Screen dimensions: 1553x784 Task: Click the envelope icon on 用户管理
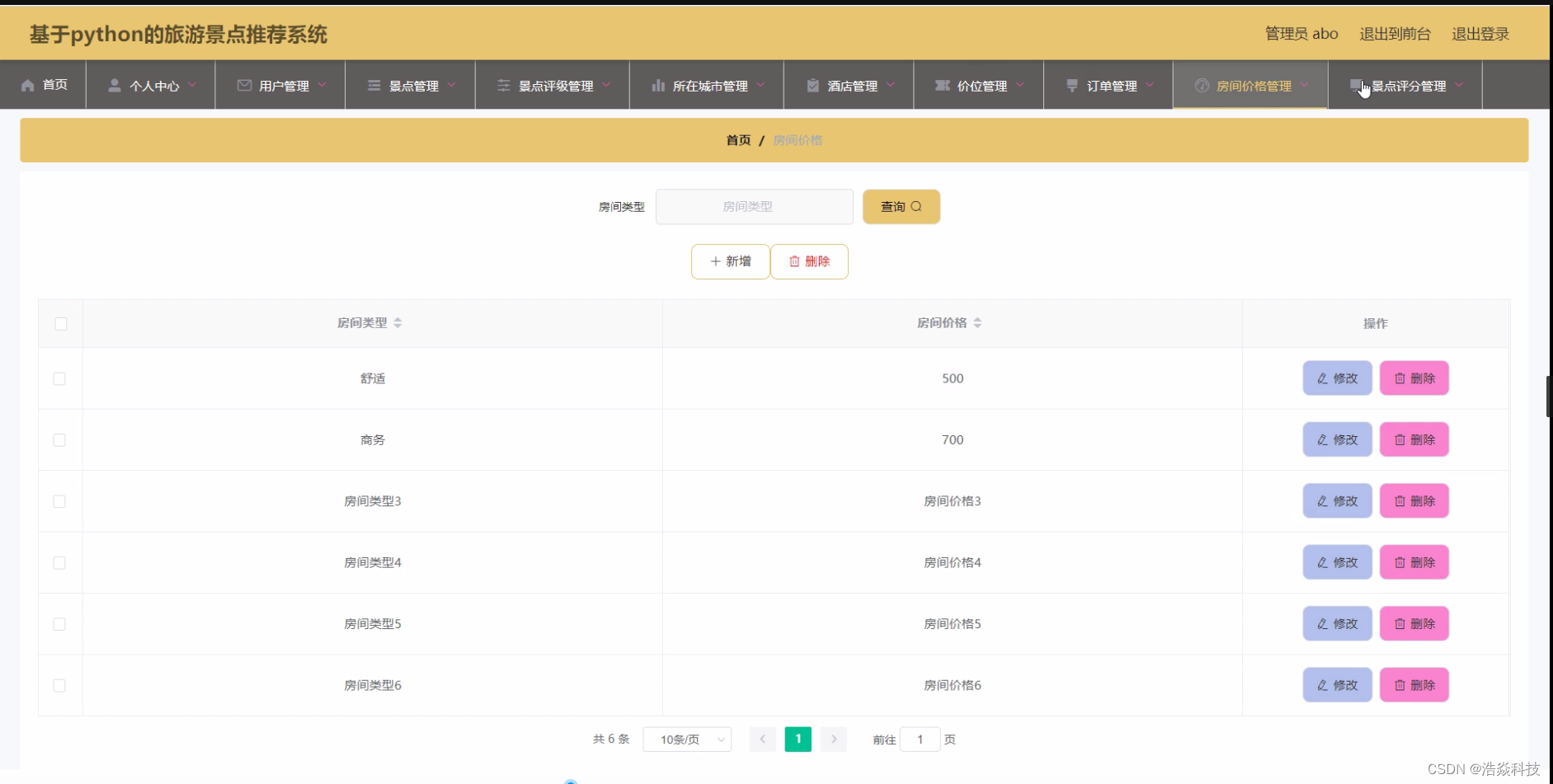coord(243,85)
